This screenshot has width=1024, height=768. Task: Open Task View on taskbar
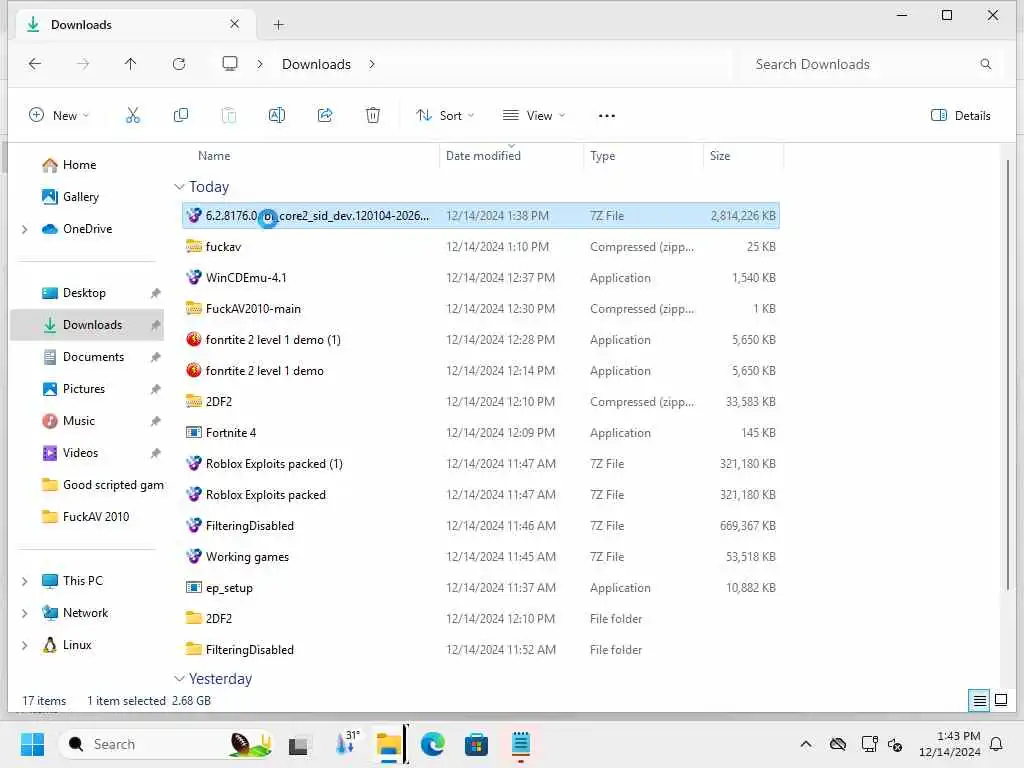point(299,744)
